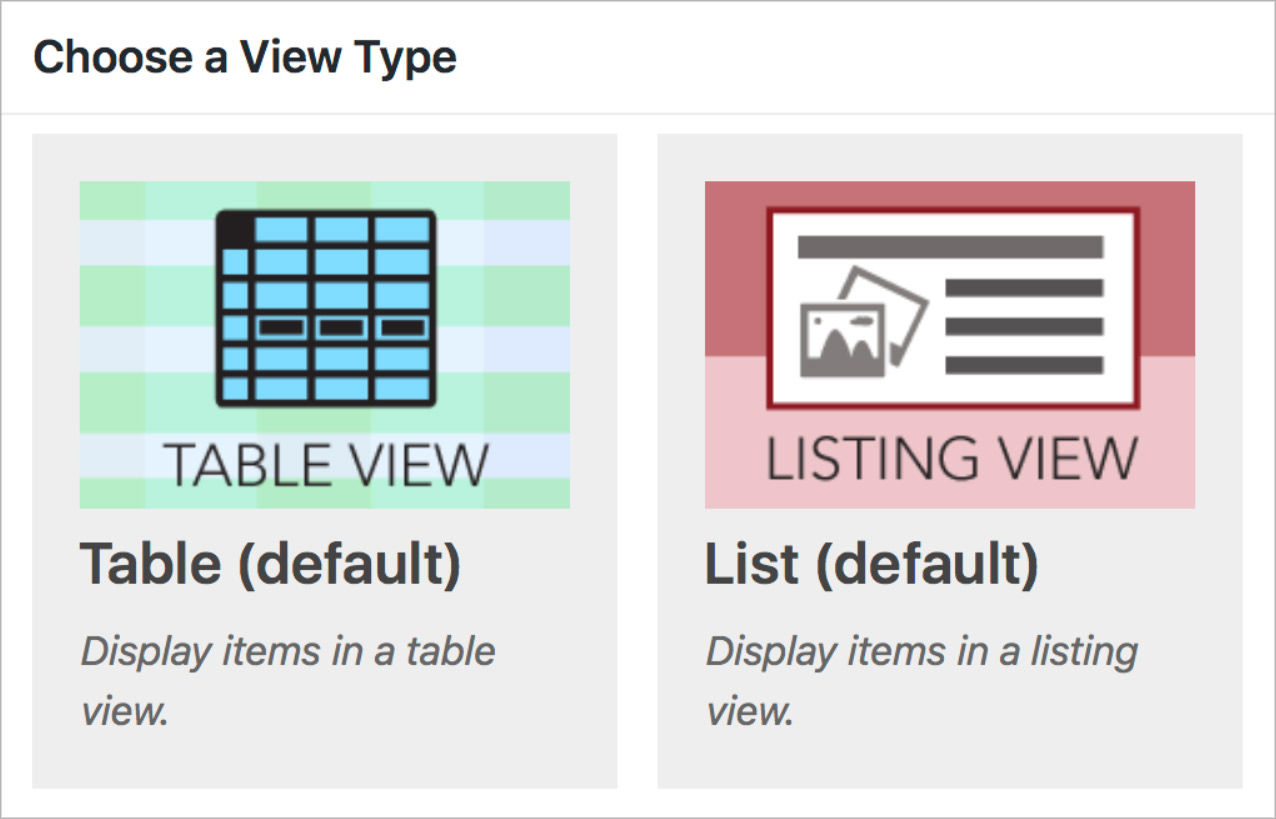1276x819 pixels.
Task: Select the "List (default)" view title
Action: point(871,564)
